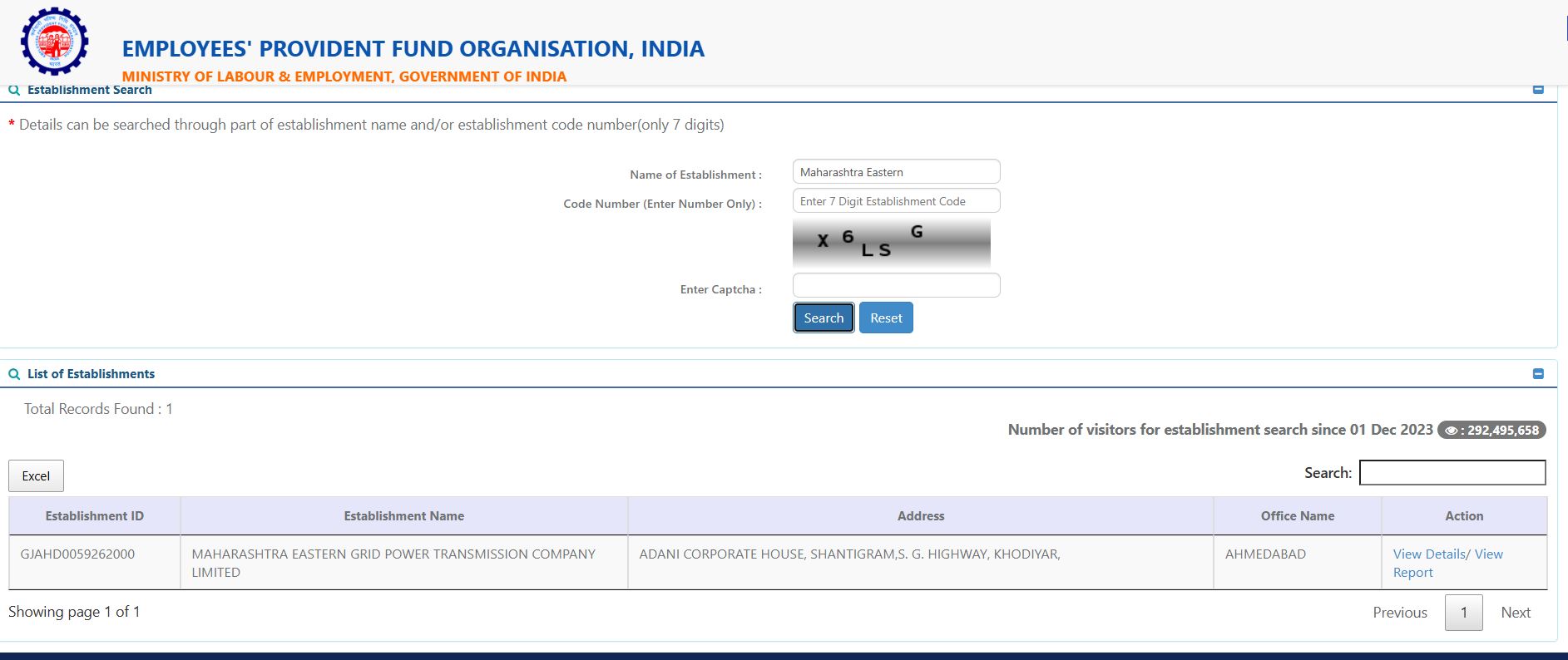Click the table filter Search box
Screen dimensions: 1568x660
coord(1452,473)
